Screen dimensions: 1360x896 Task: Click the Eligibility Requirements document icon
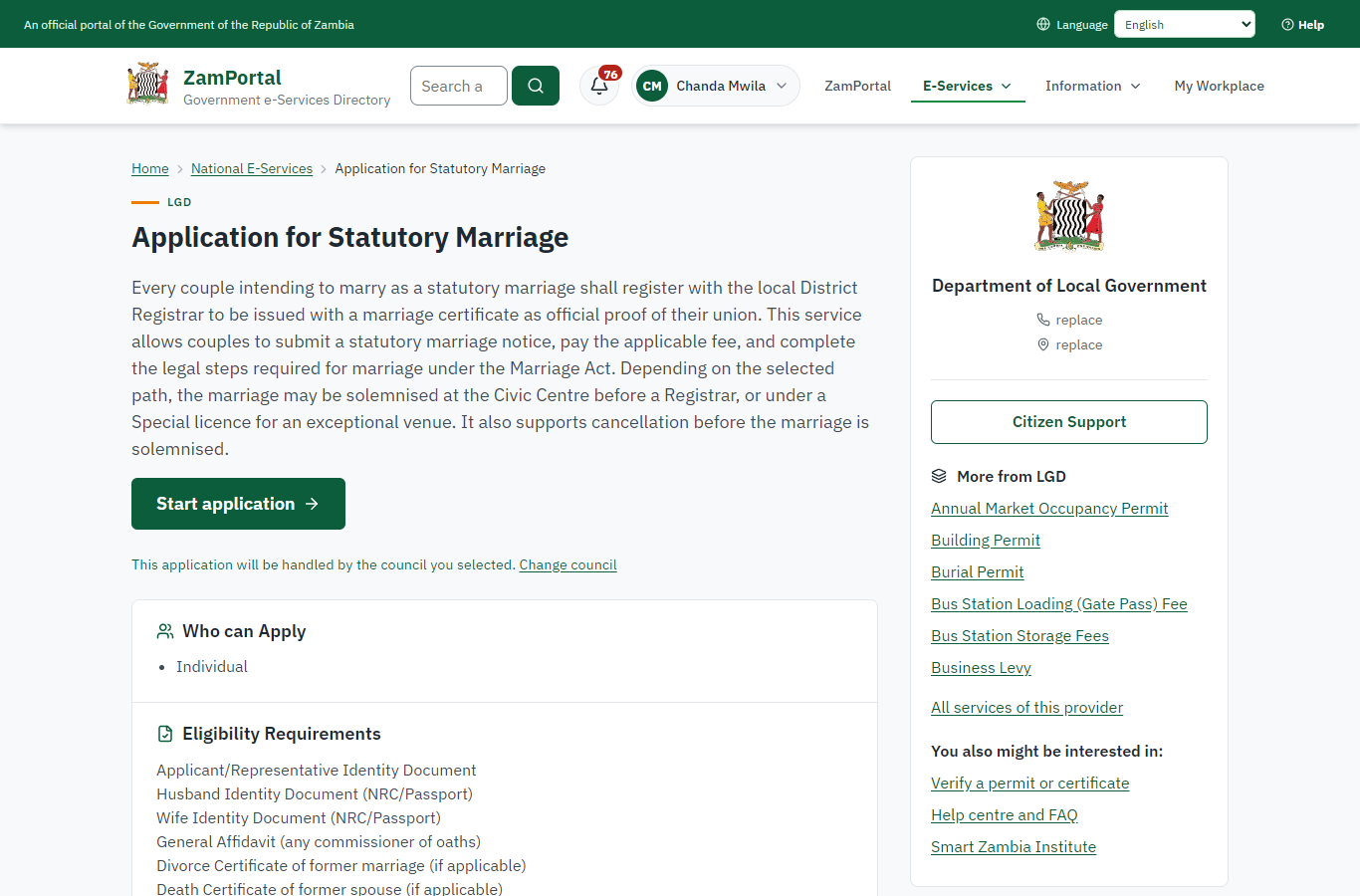click(x=165, y=734)
